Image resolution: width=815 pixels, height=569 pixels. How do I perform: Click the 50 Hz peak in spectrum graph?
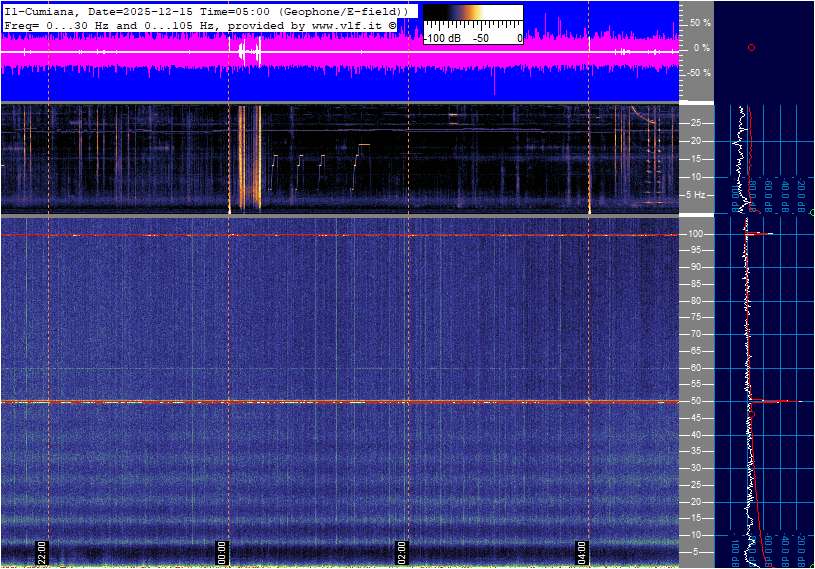(x=775, y=401)
